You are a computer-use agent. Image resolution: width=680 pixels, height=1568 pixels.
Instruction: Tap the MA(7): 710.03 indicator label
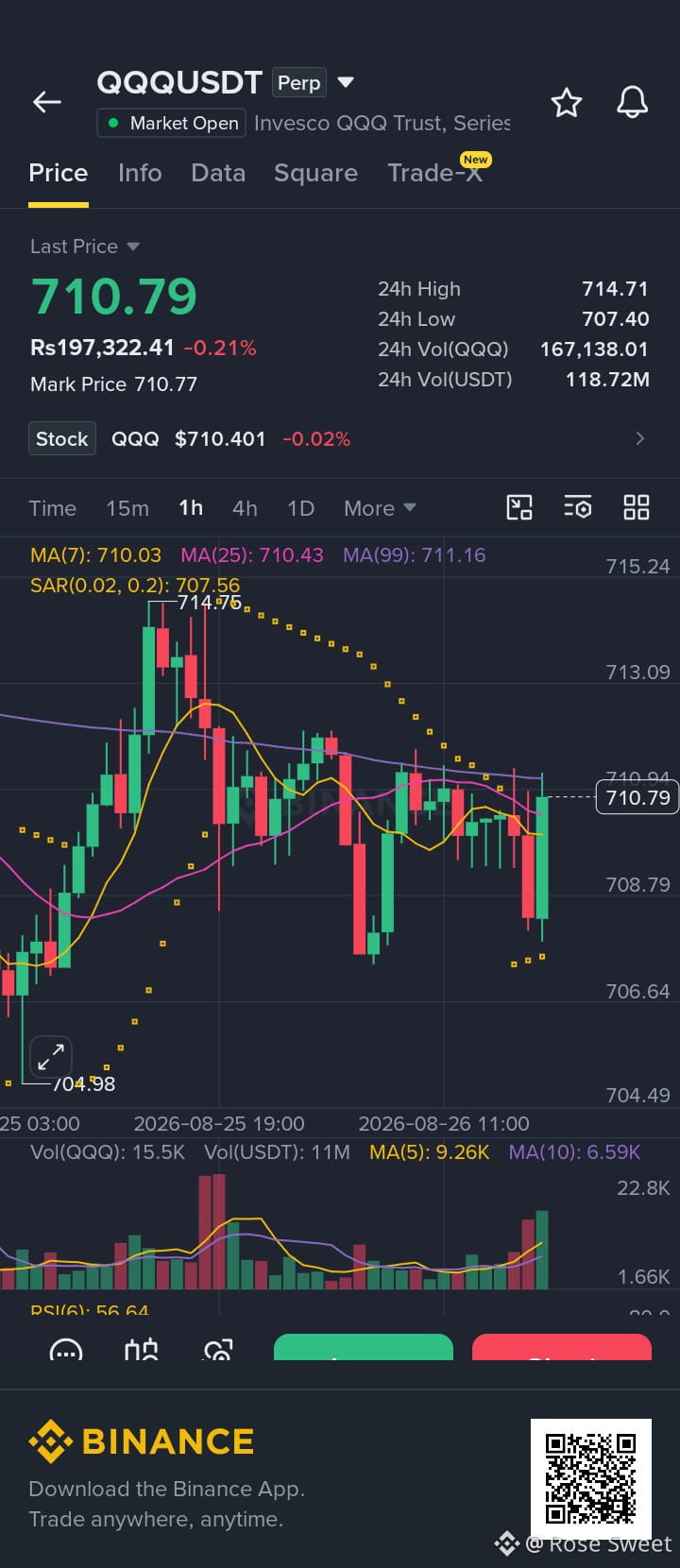point(95,555)
